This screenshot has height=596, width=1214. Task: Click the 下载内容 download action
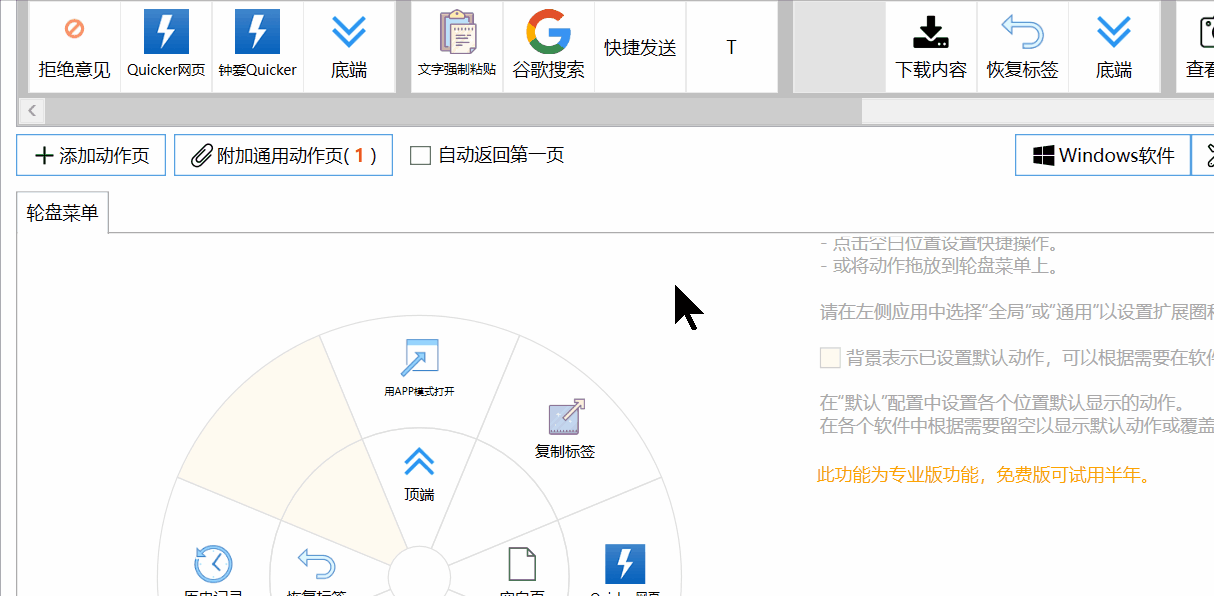tap(931, 47)
